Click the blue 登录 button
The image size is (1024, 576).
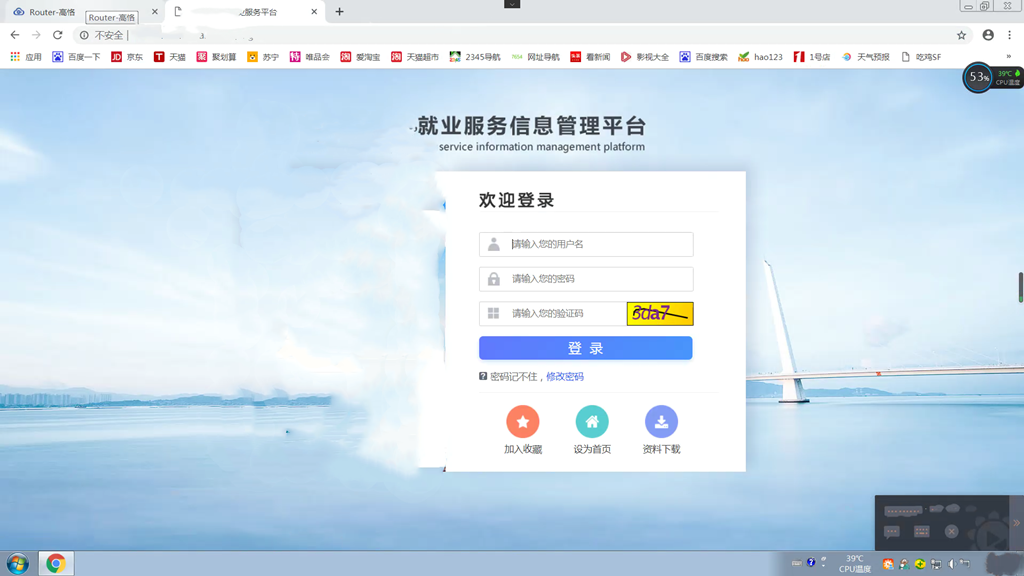(x=586, y=348)
